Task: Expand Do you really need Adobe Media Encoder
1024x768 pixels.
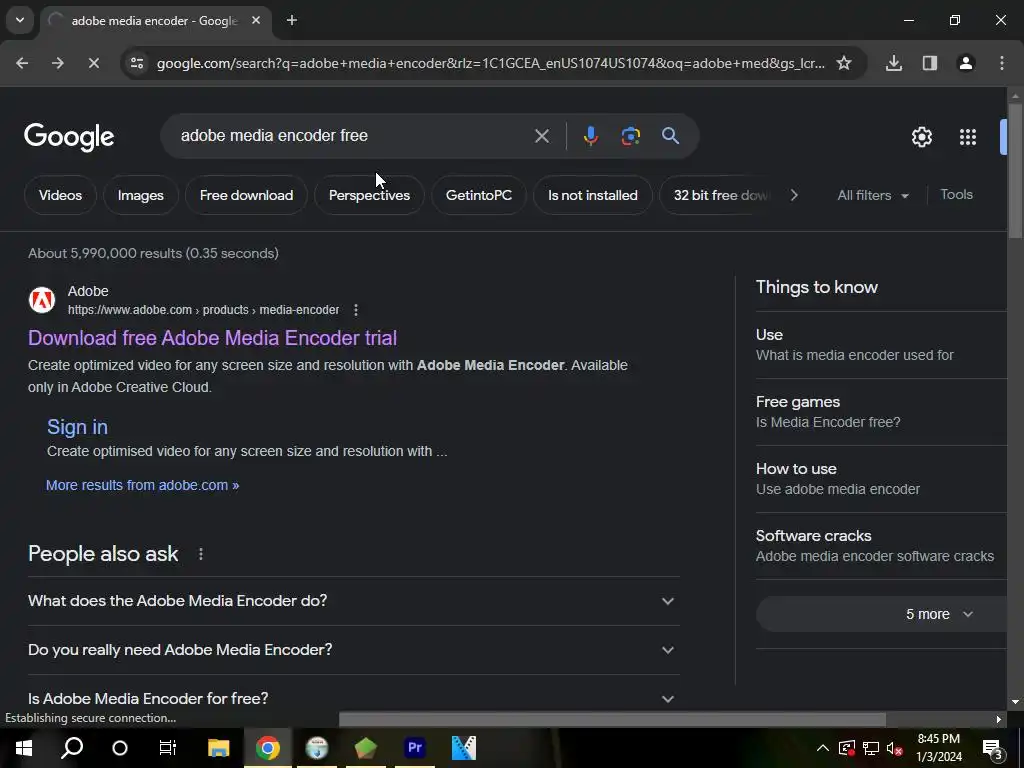Action: (x=353, y=650)
